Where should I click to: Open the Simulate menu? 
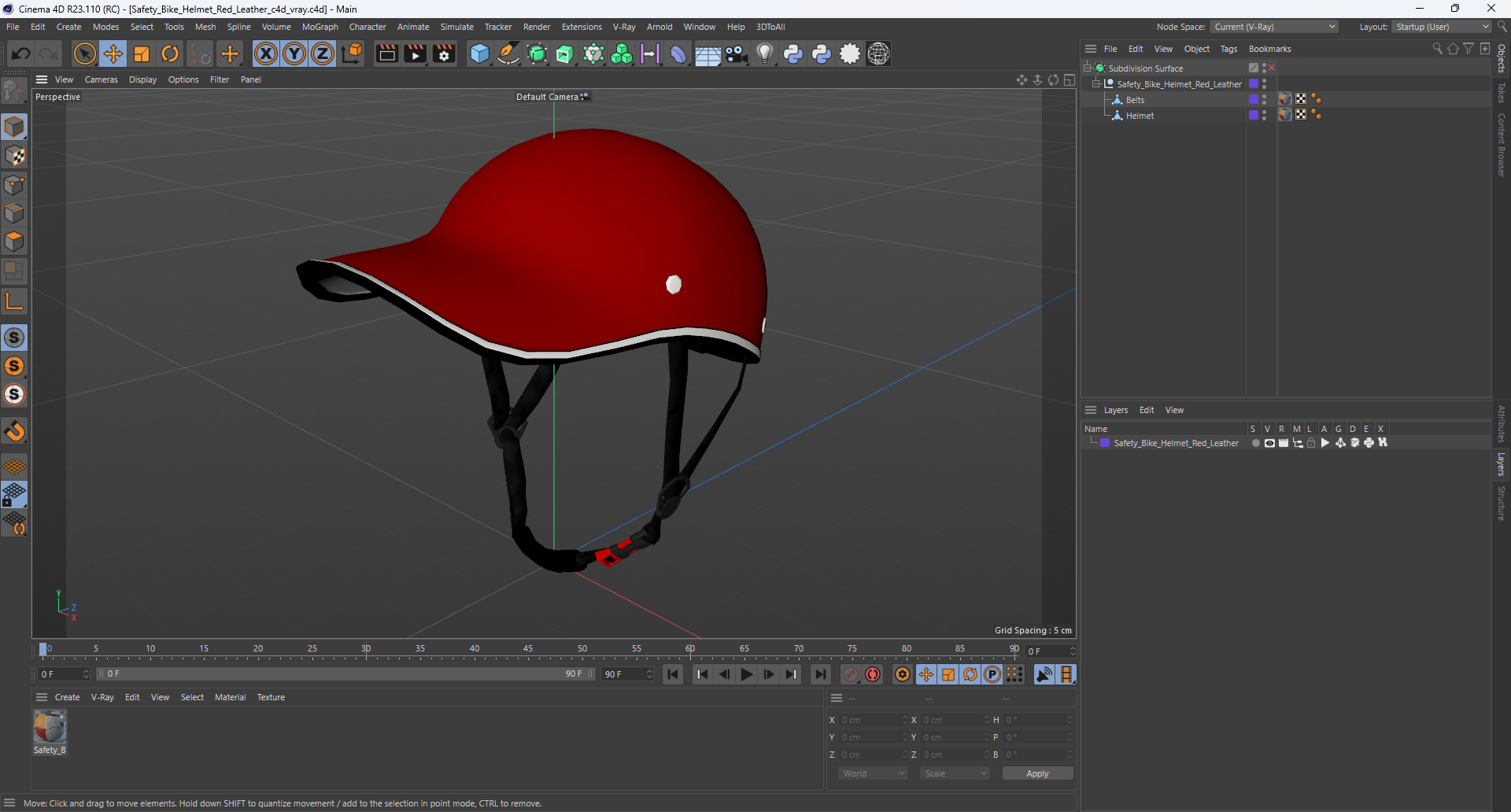coord(456,27)
